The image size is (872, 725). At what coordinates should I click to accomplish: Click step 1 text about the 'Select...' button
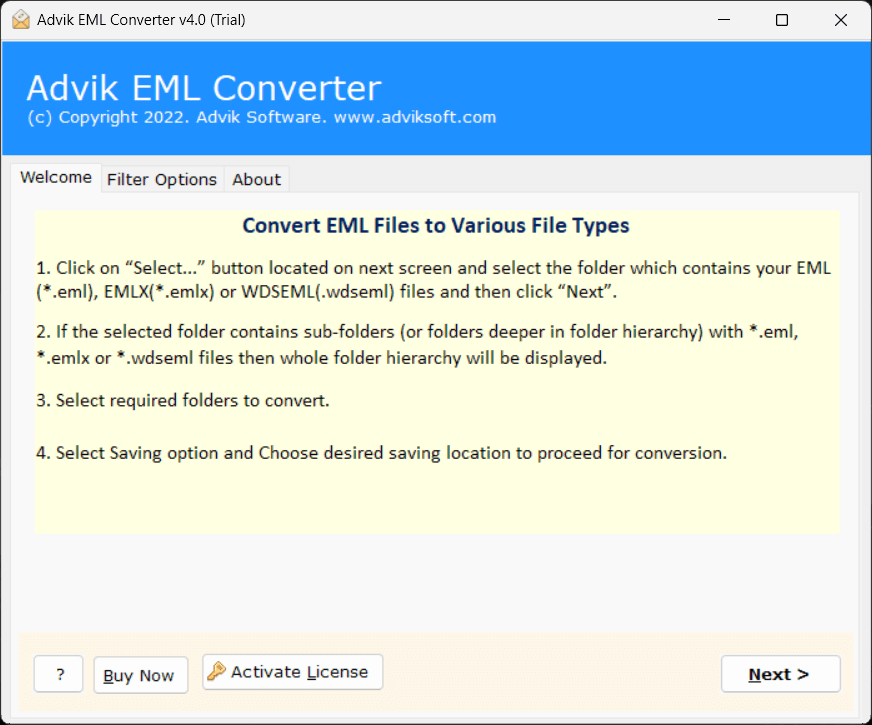tap(433, 280)
